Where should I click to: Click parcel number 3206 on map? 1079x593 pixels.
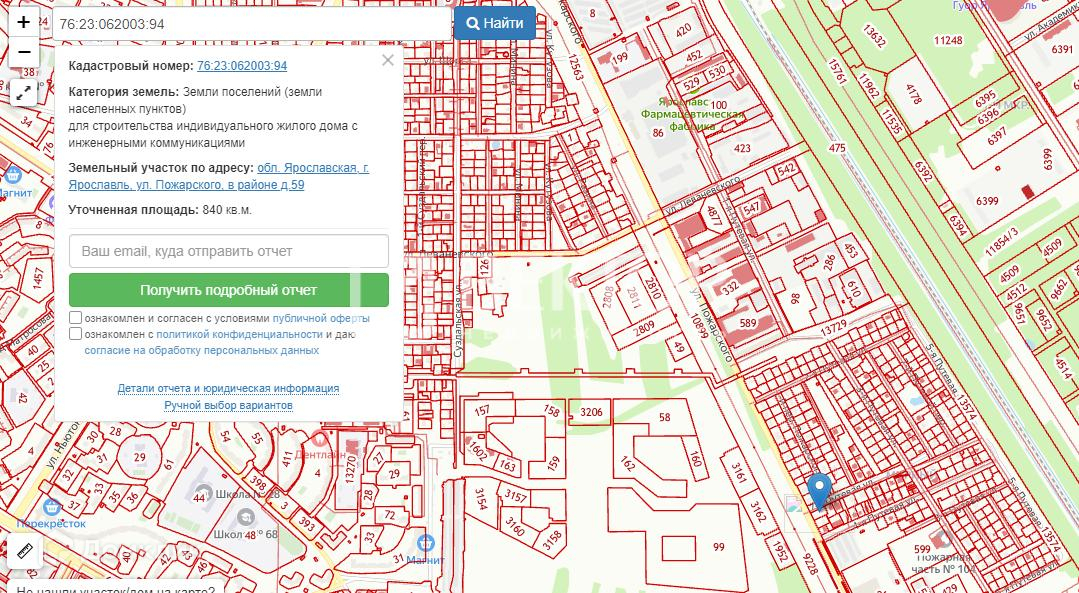click(591, 413)
